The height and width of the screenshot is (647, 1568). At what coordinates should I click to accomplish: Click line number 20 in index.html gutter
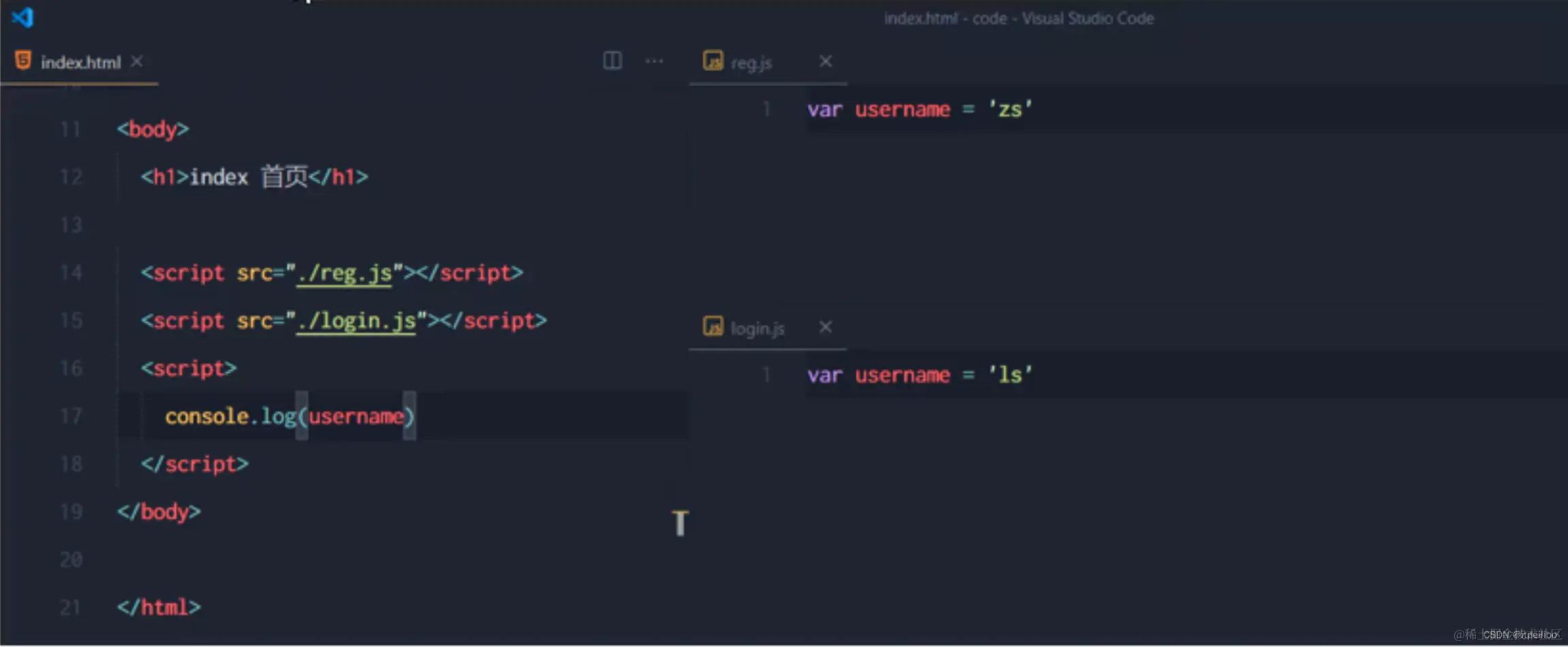tap(71, 560)
